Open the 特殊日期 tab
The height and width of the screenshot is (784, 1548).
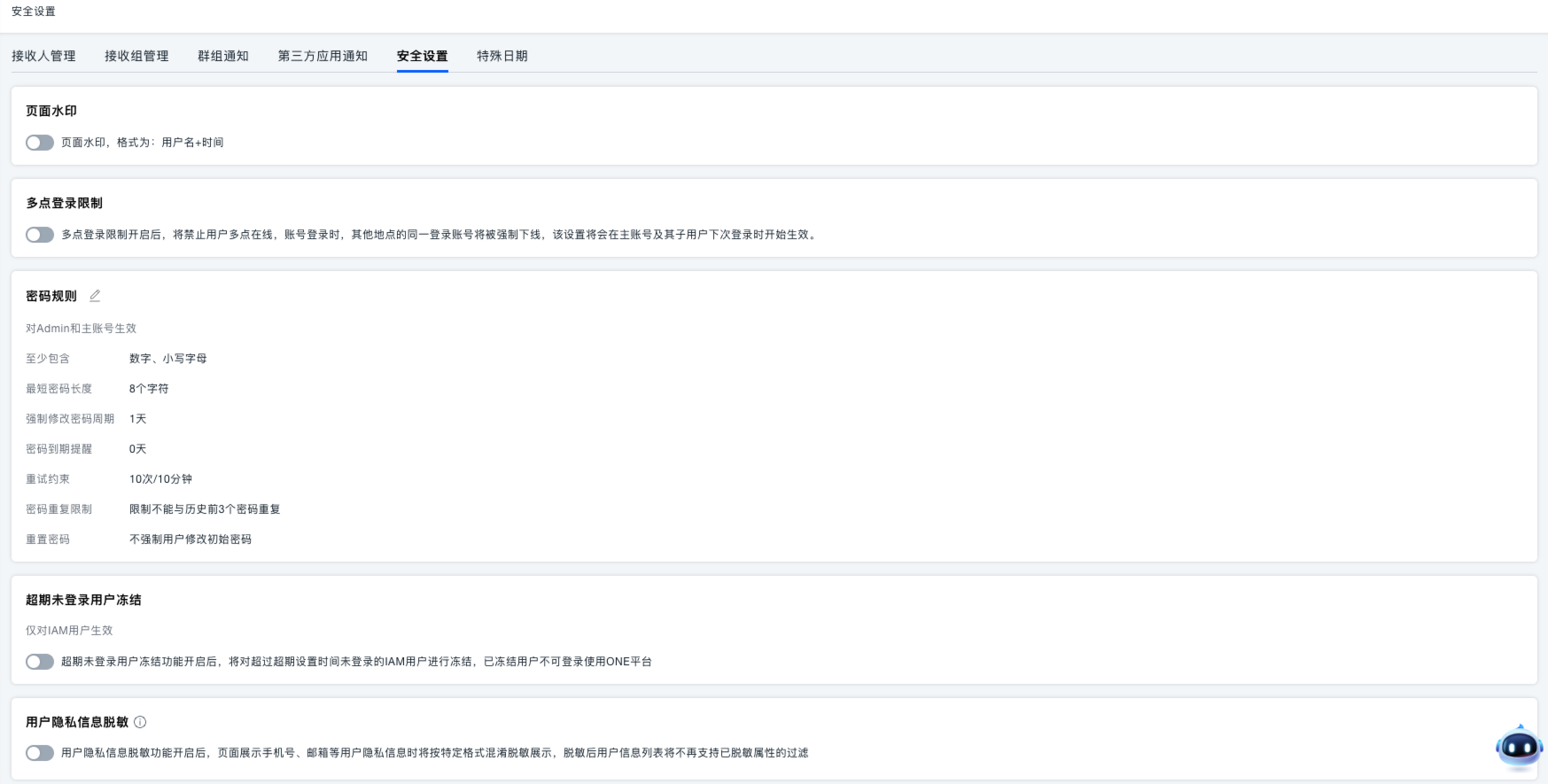click(502, 56)
